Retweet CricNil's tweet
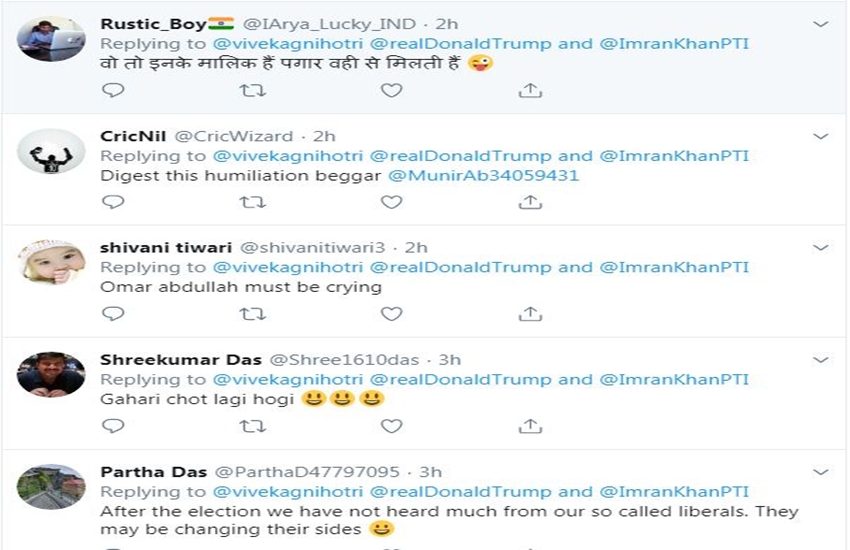850x550 pixels. click(x=253, y=202)
